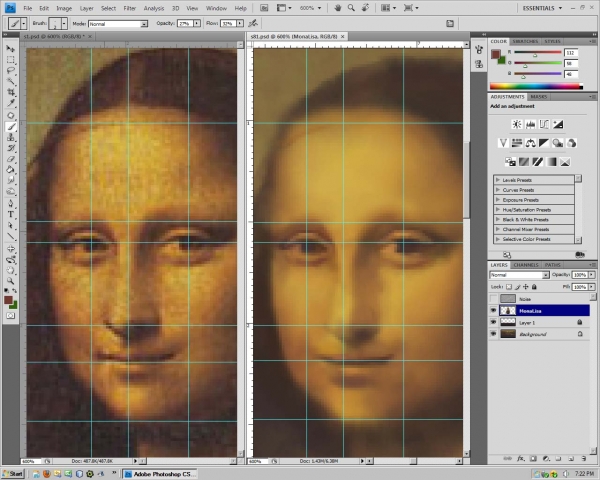Image resolution: width=600 pixels, height=480 pixels.
Task: Select the Line shape tool
Action: tap(10, 236)
